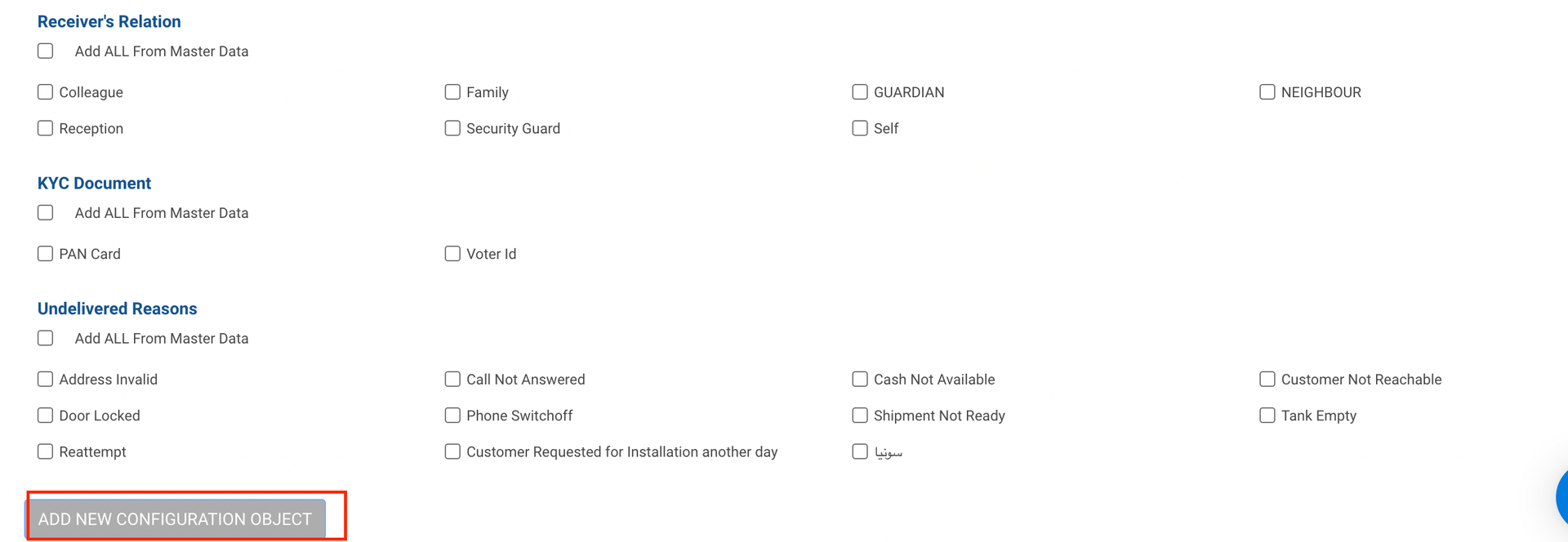Check the Door Locked reason

pos(46,415)
